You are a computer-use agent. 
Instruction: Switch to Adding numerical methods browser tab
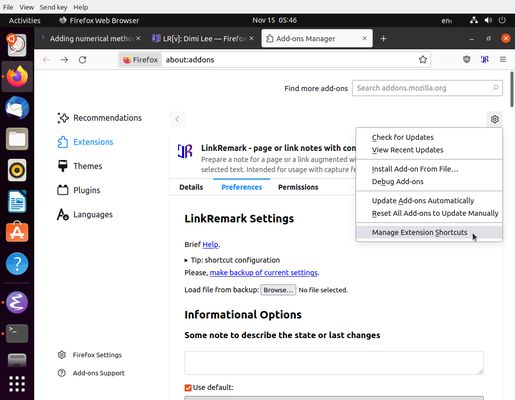91,39
